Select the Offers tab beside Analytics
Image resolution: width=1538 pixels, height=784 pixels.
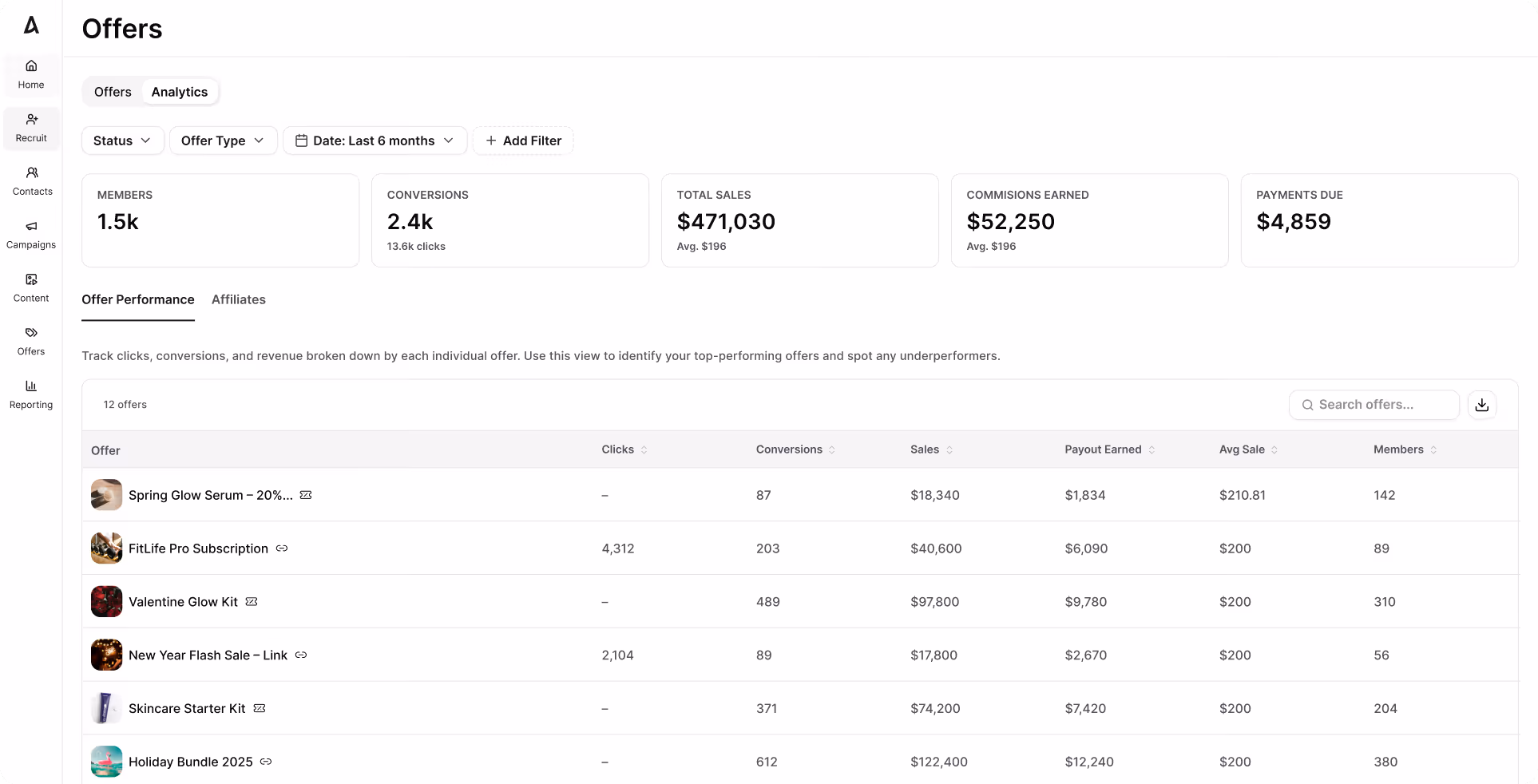point(113,92)
